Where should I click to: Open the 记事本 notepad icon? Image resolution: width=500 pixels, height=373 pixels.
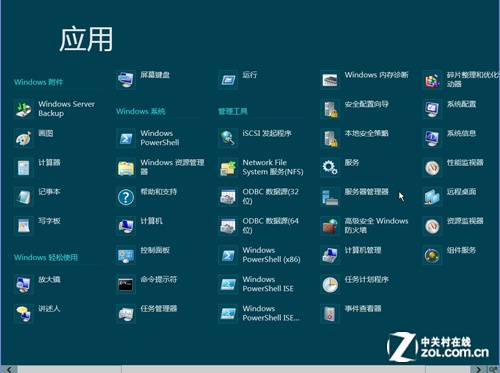tap(24, 197)
